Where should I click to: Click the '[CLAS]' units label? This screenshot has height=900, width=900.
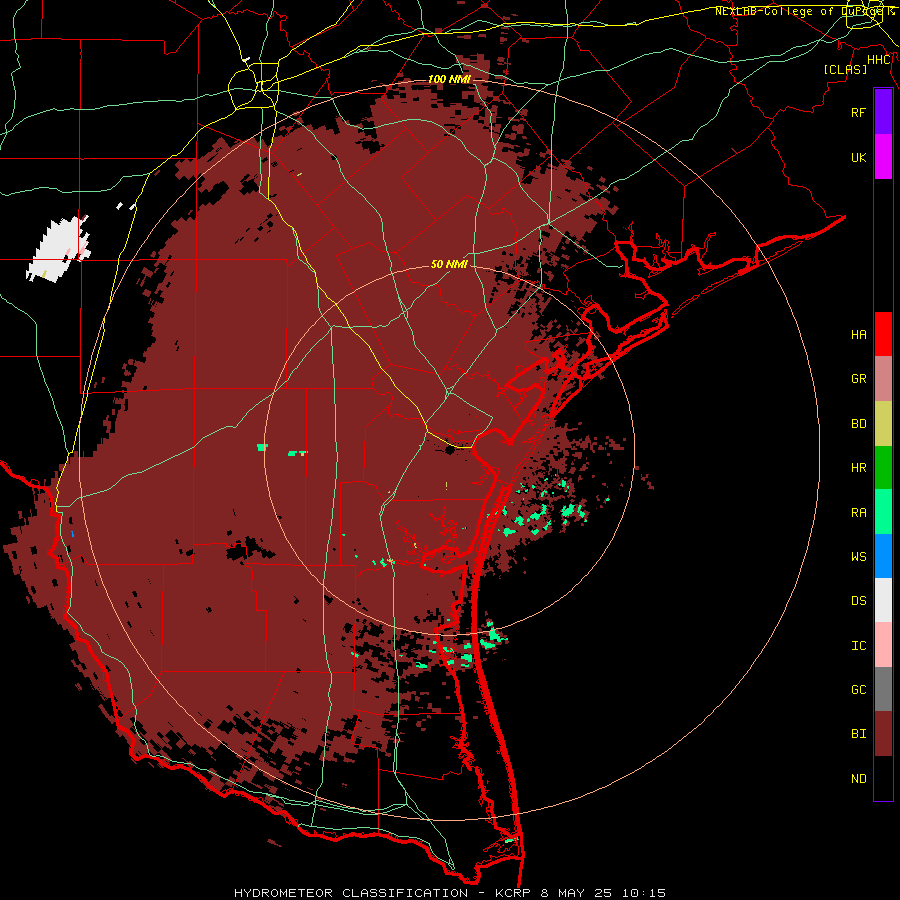[x=845, y=70]
